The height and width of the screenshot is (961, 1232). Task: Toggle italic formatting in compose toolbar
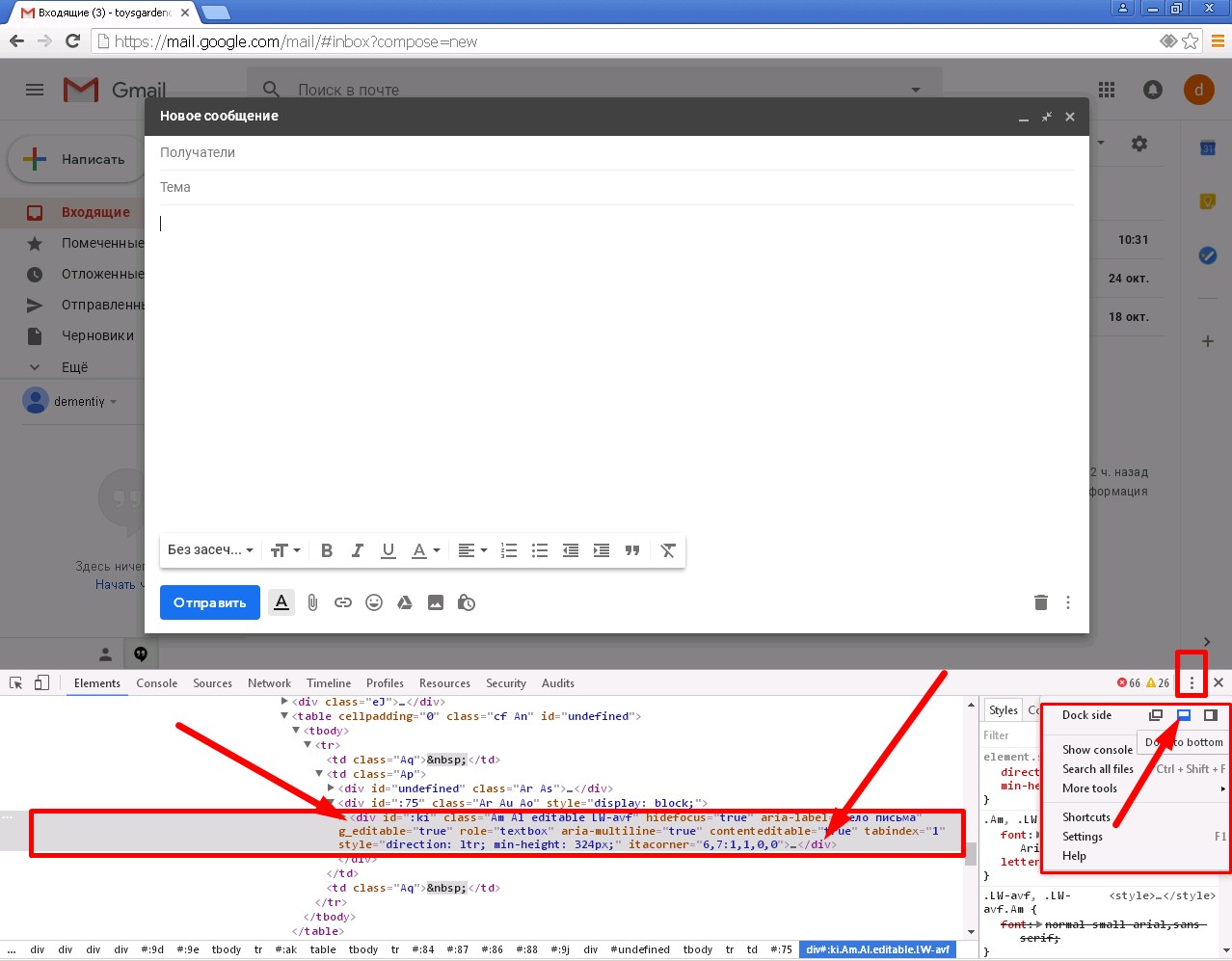tap(358, 550)
